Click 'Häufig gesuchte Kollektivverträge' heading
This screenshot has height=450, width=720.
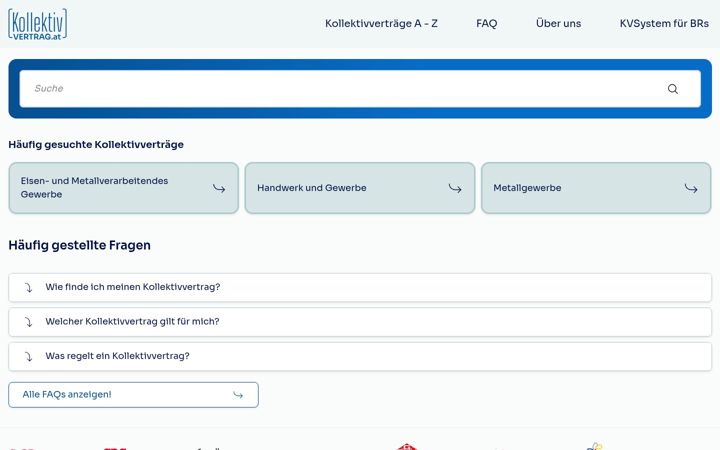point(96,145)
